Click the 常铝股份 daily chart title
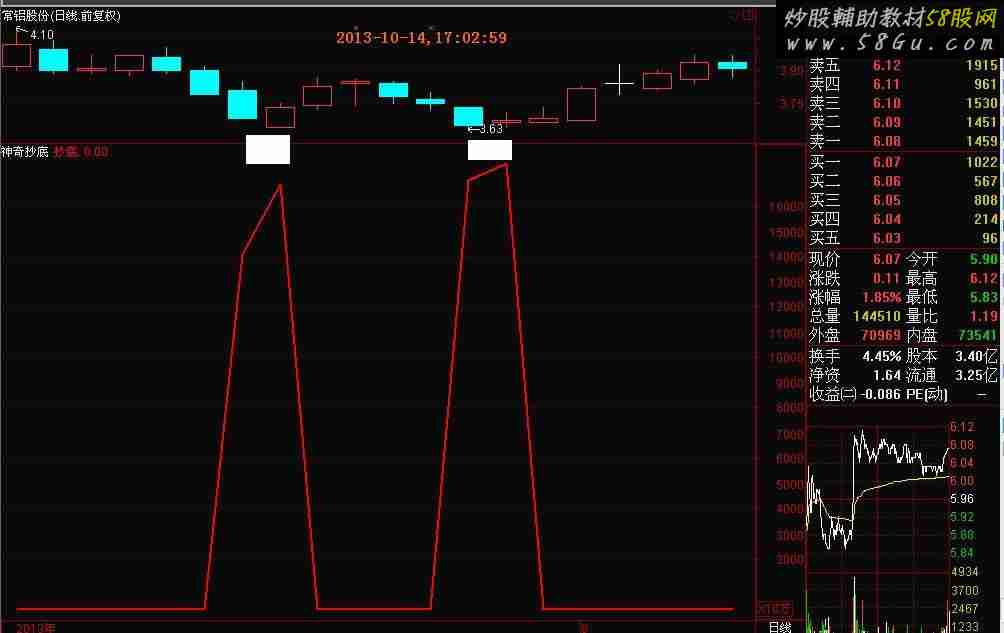1004x633 pixels. click(61, 15)
